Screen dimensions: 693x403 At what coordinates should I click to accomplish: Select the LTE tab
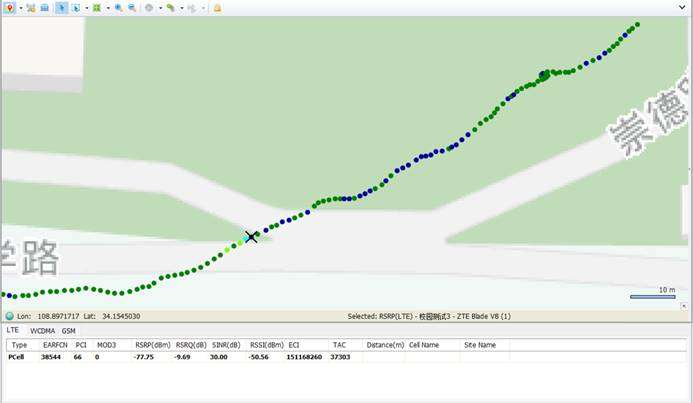[12, 330]
